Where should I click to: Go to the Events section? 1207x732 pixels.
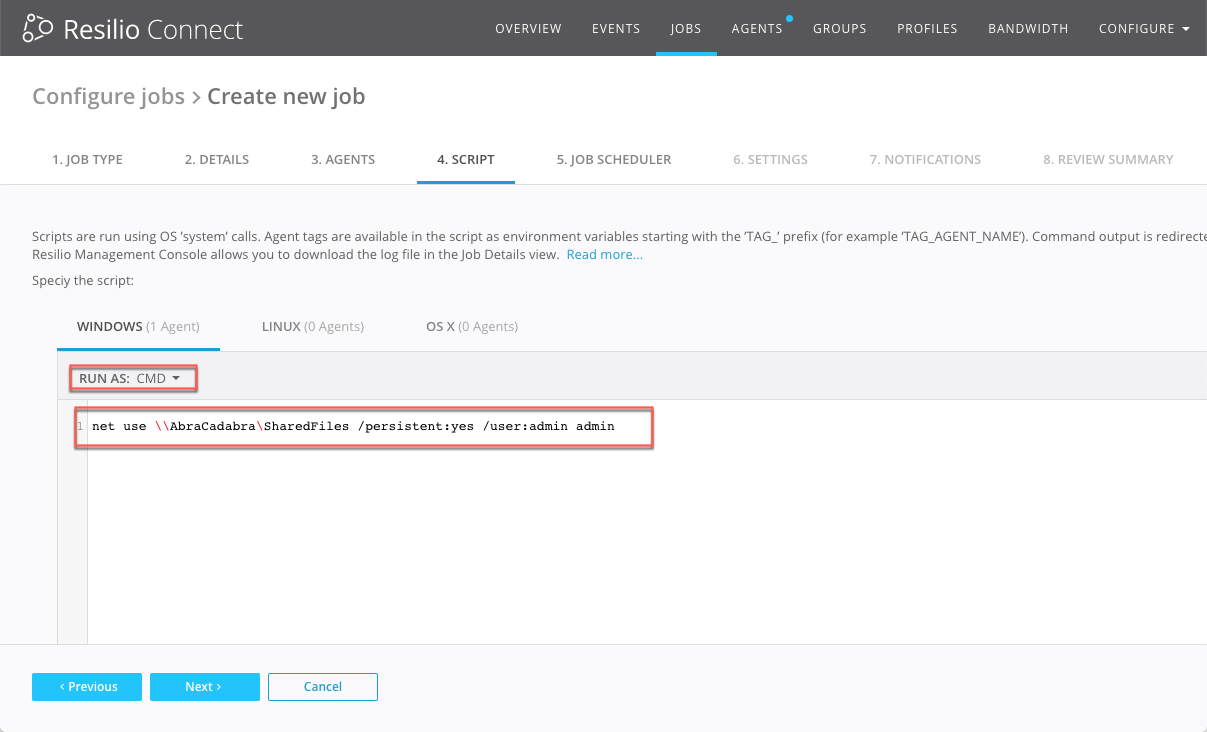[615, 29]
